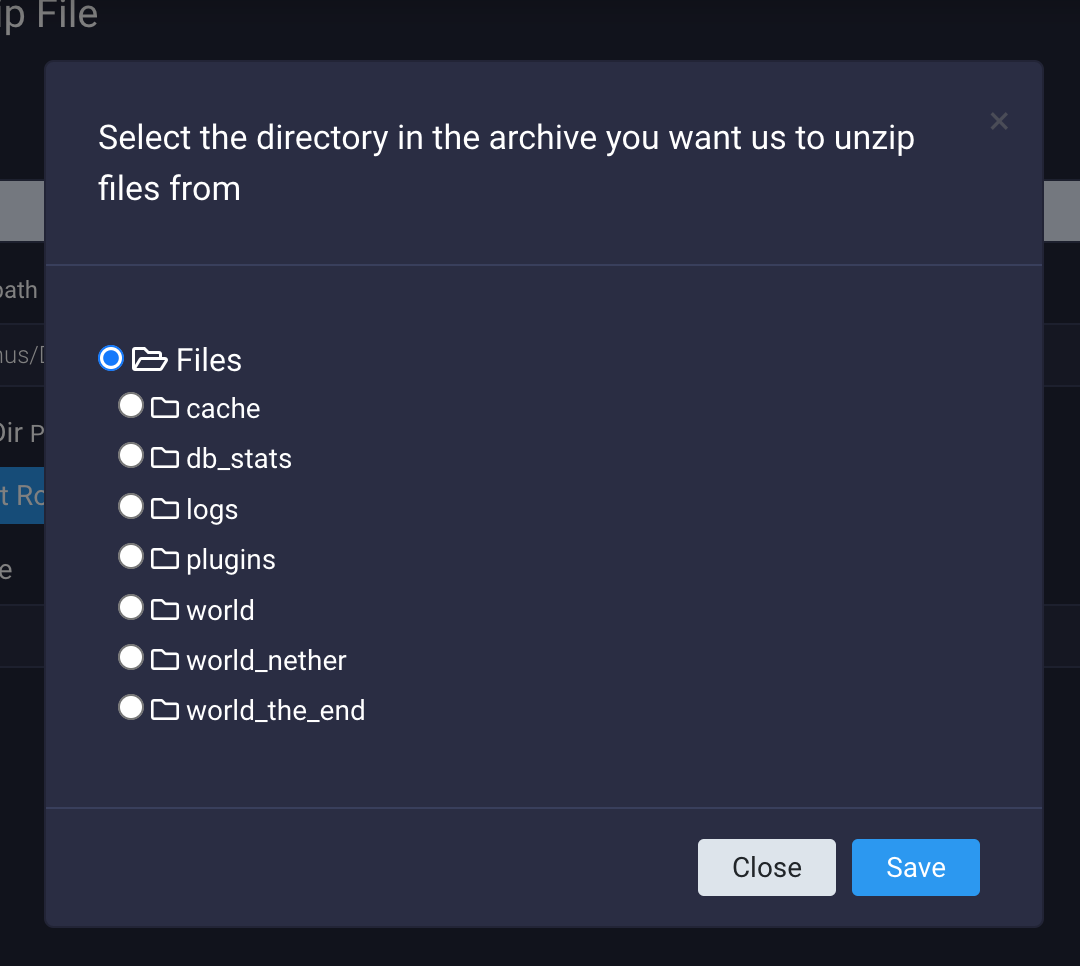Click the world folder label
The image size is (1080, 966).
pos(220,610)
